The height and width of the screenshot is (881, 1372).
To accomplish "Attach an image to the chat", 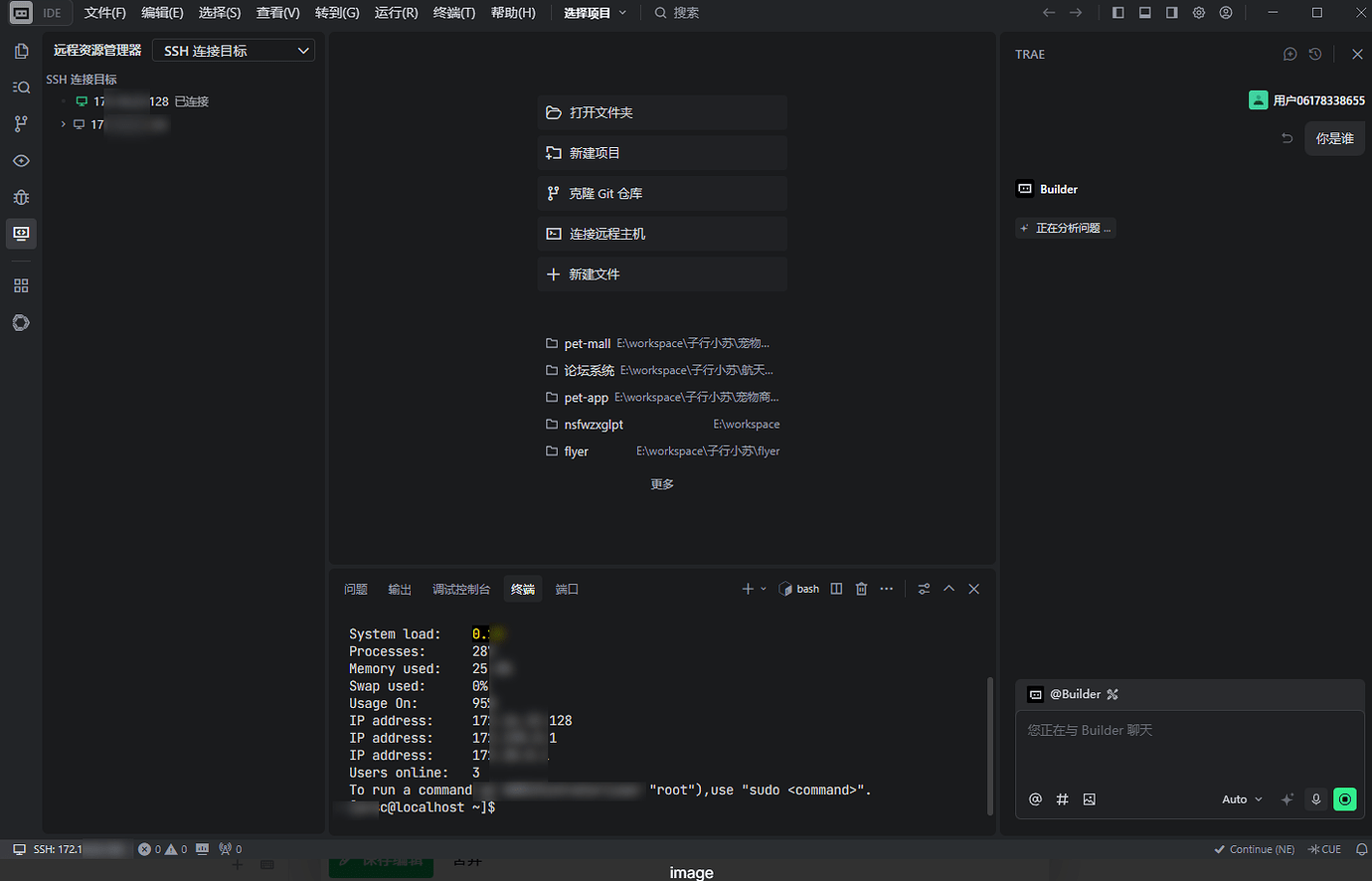I will tap(1089, 799).
